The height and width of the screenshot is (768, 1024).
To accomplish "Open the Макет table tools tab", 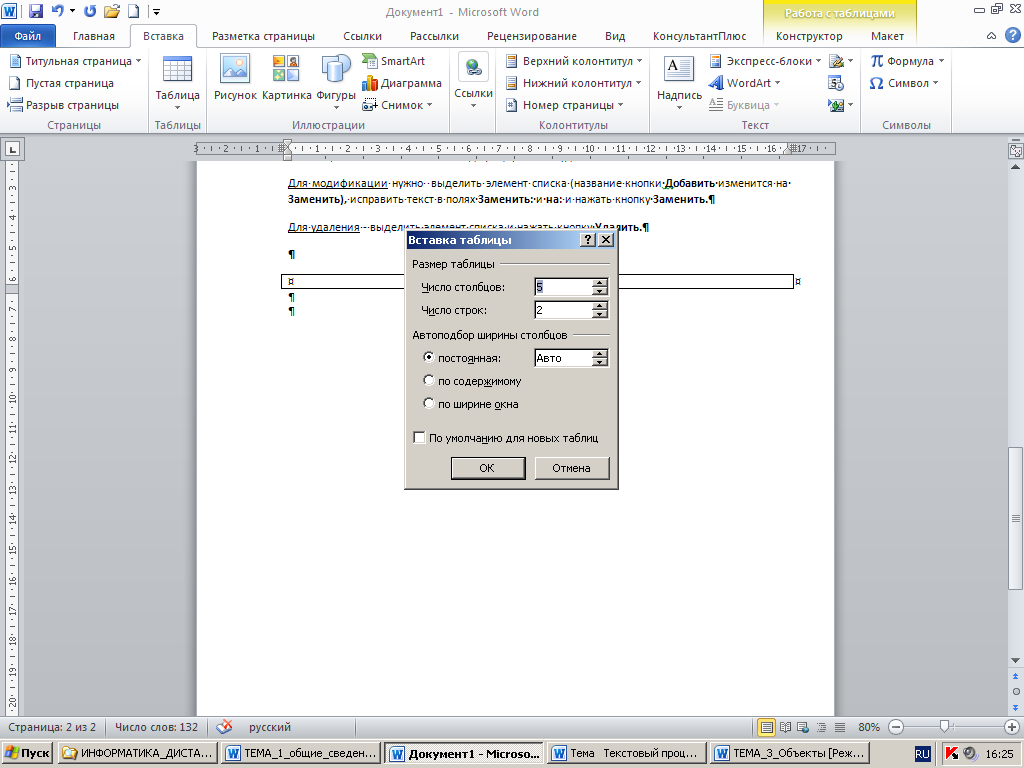I will 887,36.
